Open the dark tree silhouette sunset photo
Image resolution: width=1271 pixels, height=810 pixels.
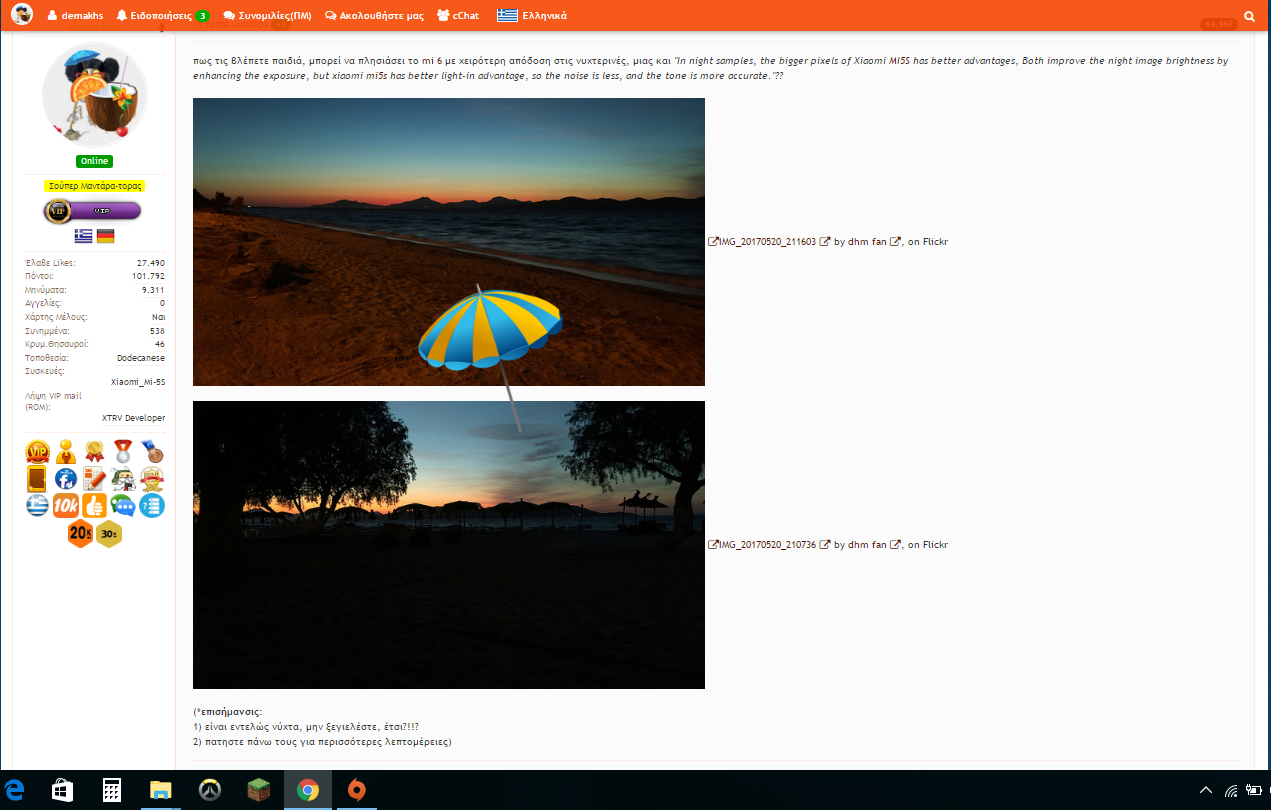[x=448, y=544]
